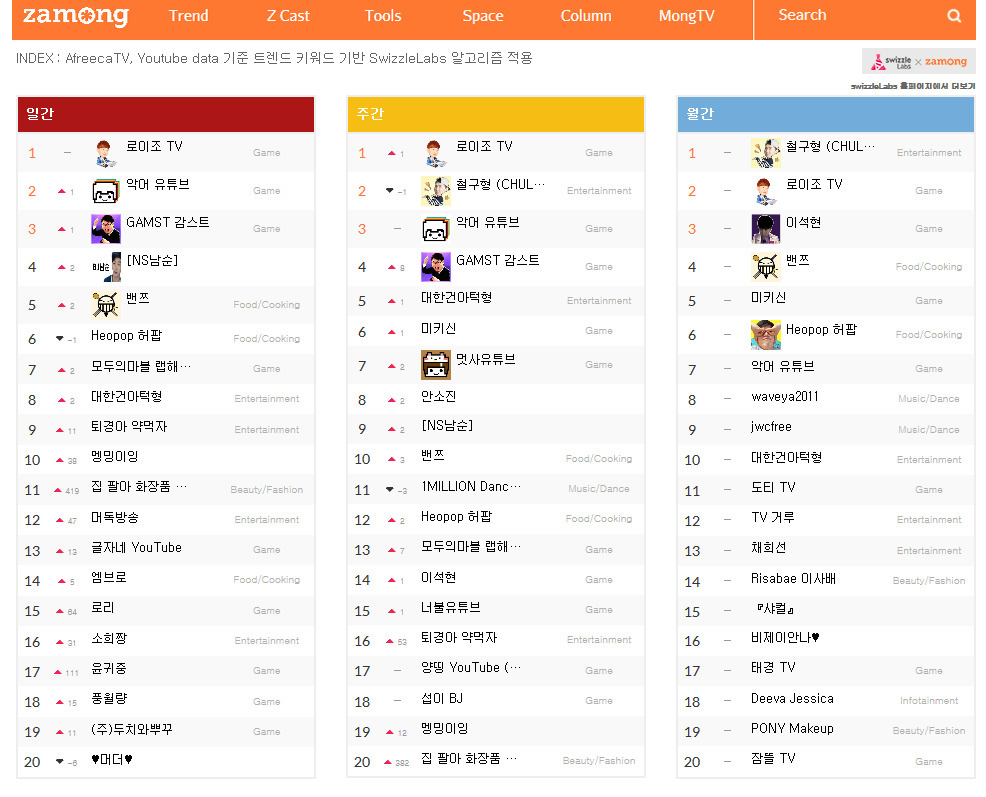
Task: Open 비제이안나♥ channel link
Action: (x=785, y=638)
